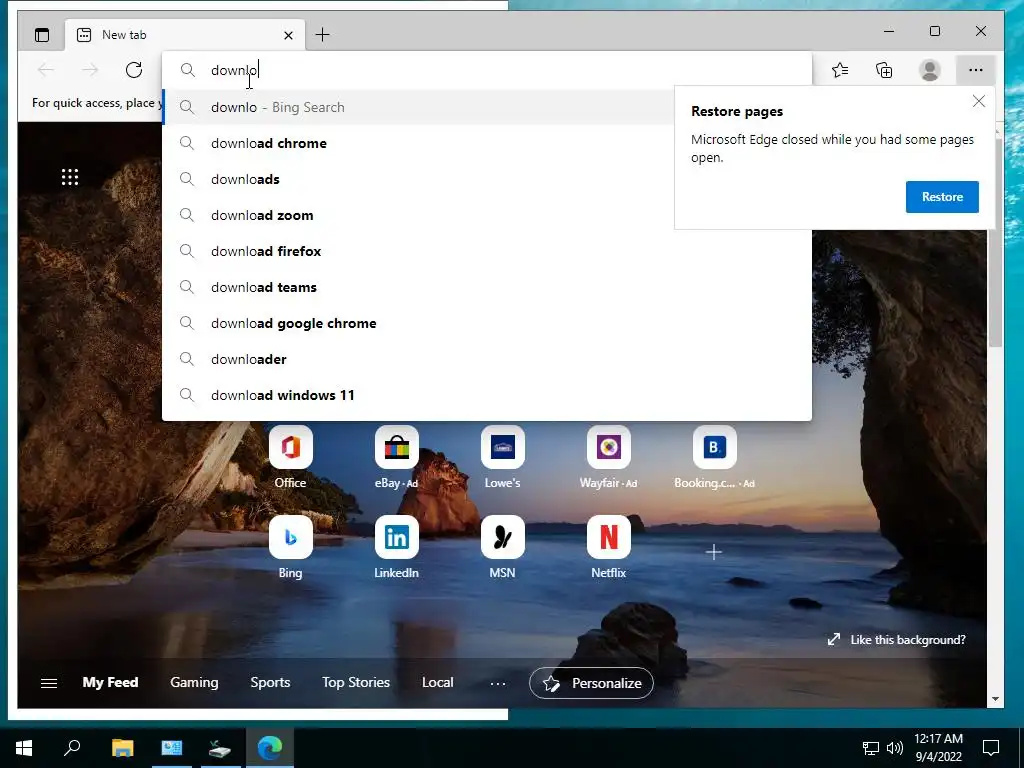Image resolution: width=1024 pixels, height=768 pixels.
Task: Personalize the news feed
Action: (x=591, y=683)
